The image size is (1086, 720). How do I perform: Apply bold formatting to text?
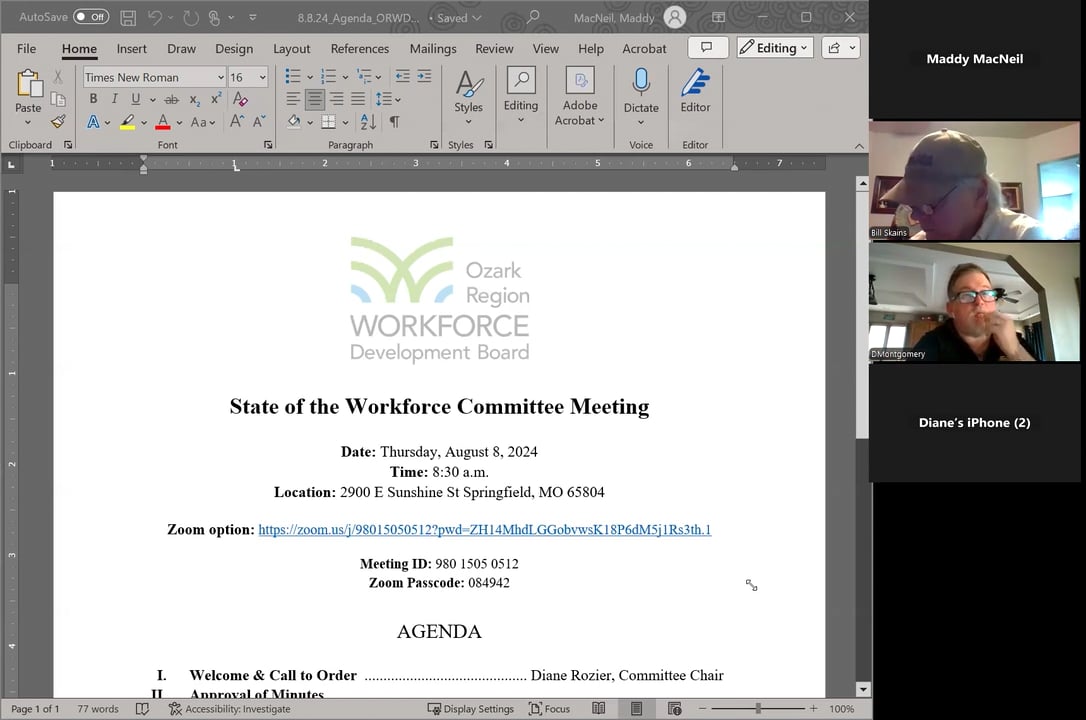pyautogui.click(x=91, y=98)
